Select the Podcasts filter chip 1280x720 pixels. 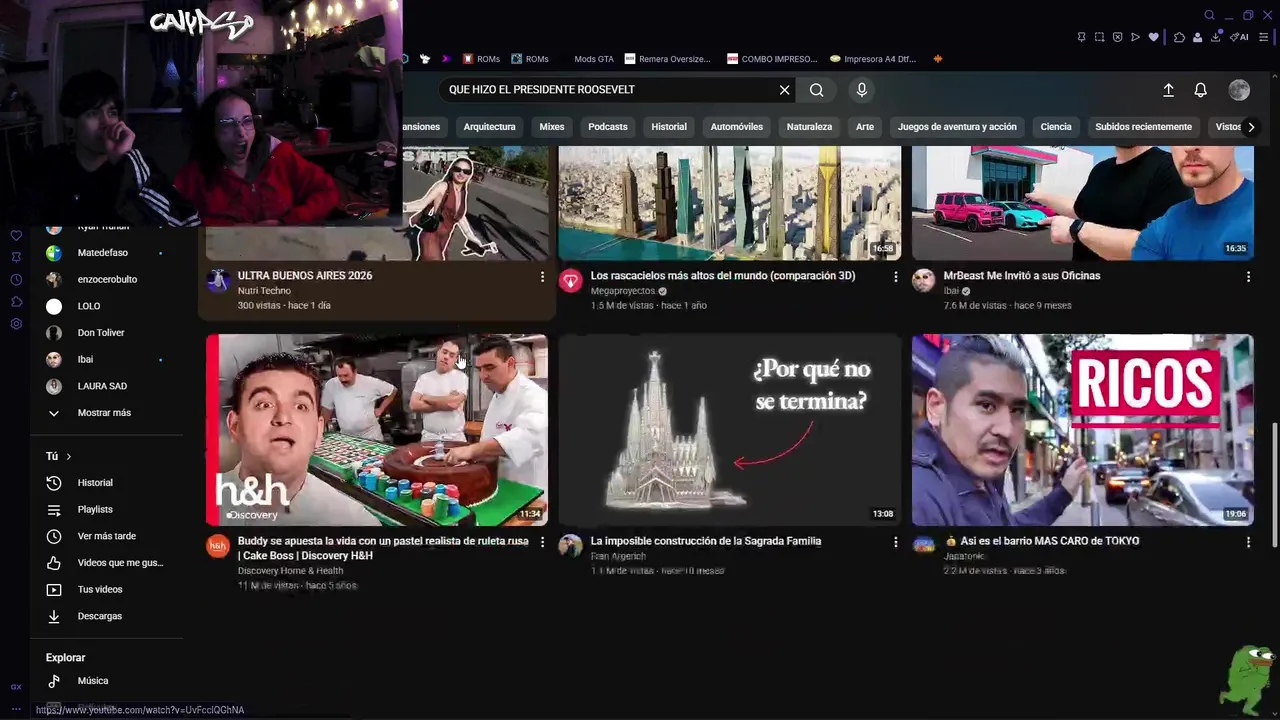point(608,127)
